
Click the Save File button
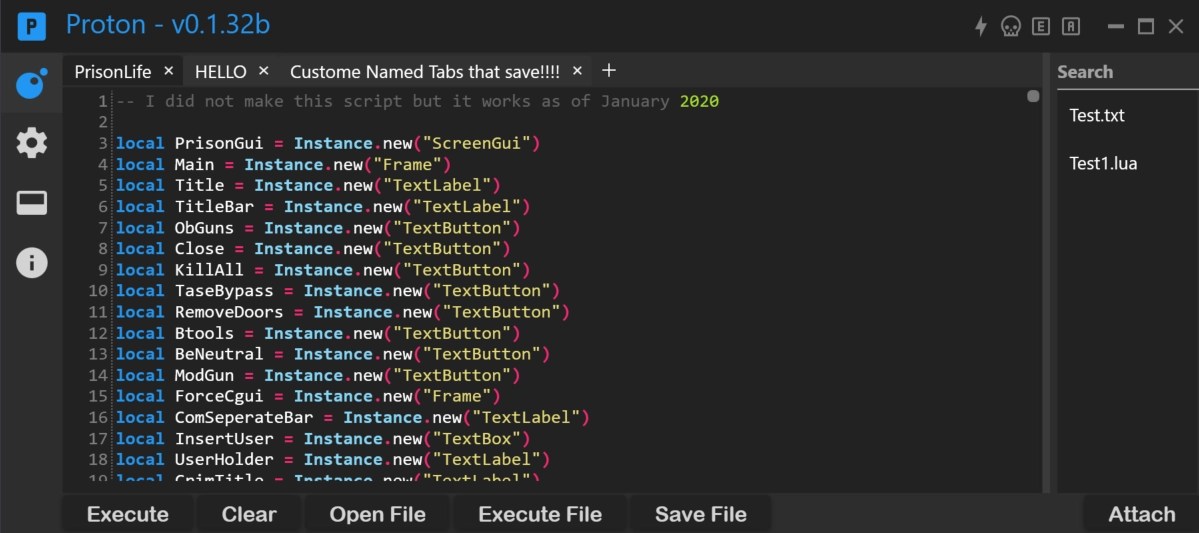[x=700, y=514]
